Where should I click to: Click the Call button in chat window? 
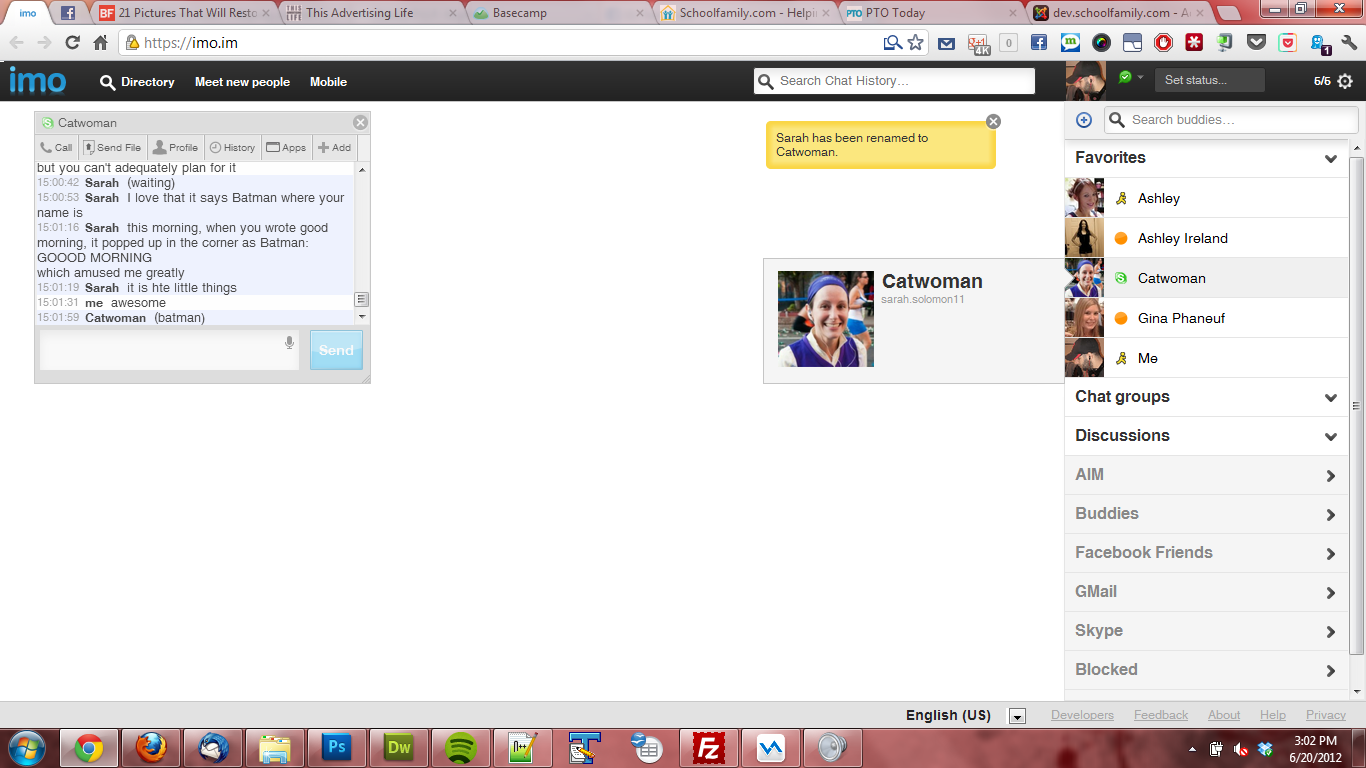(x=56, y=148)
